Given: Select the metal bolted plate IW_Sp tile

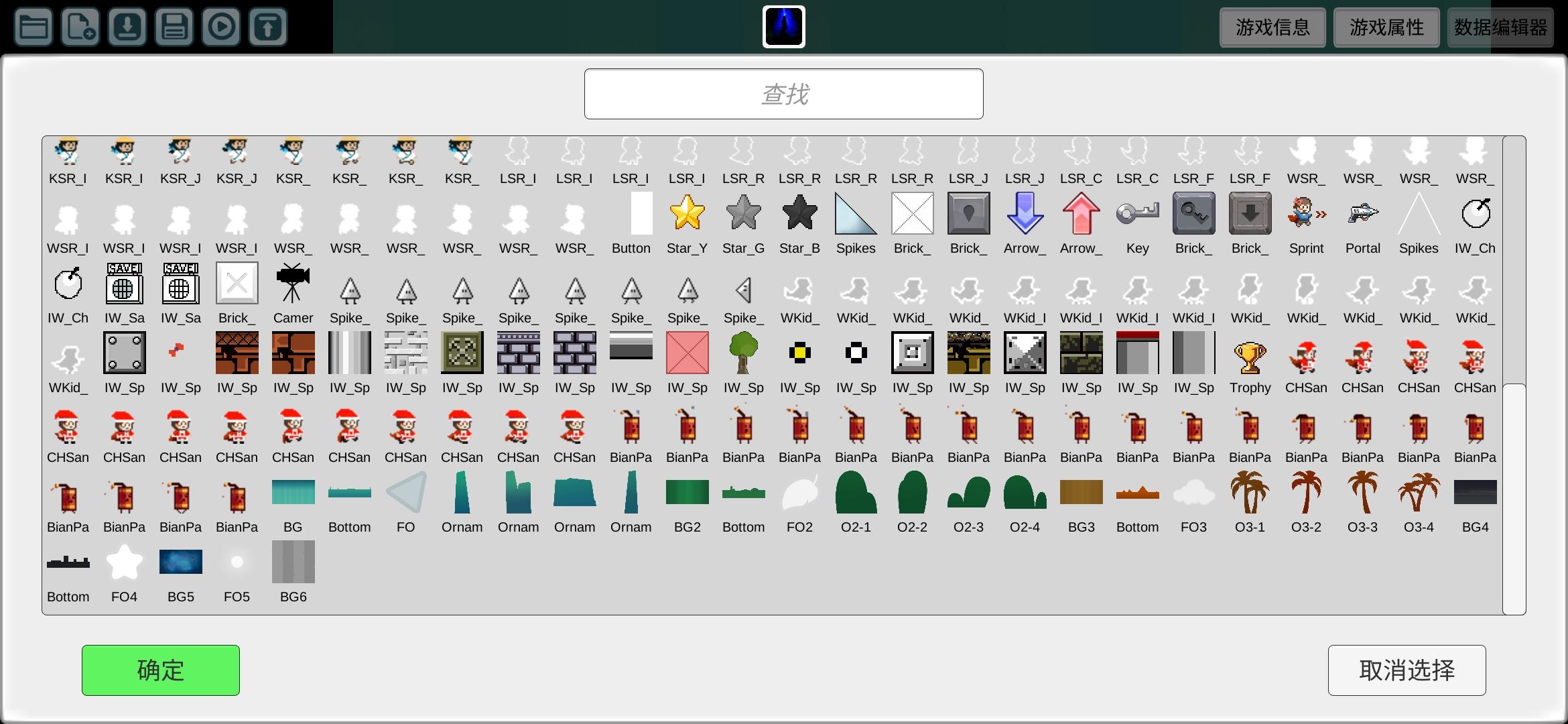Looking at the screenshot, I should click(x=125, y=353).
